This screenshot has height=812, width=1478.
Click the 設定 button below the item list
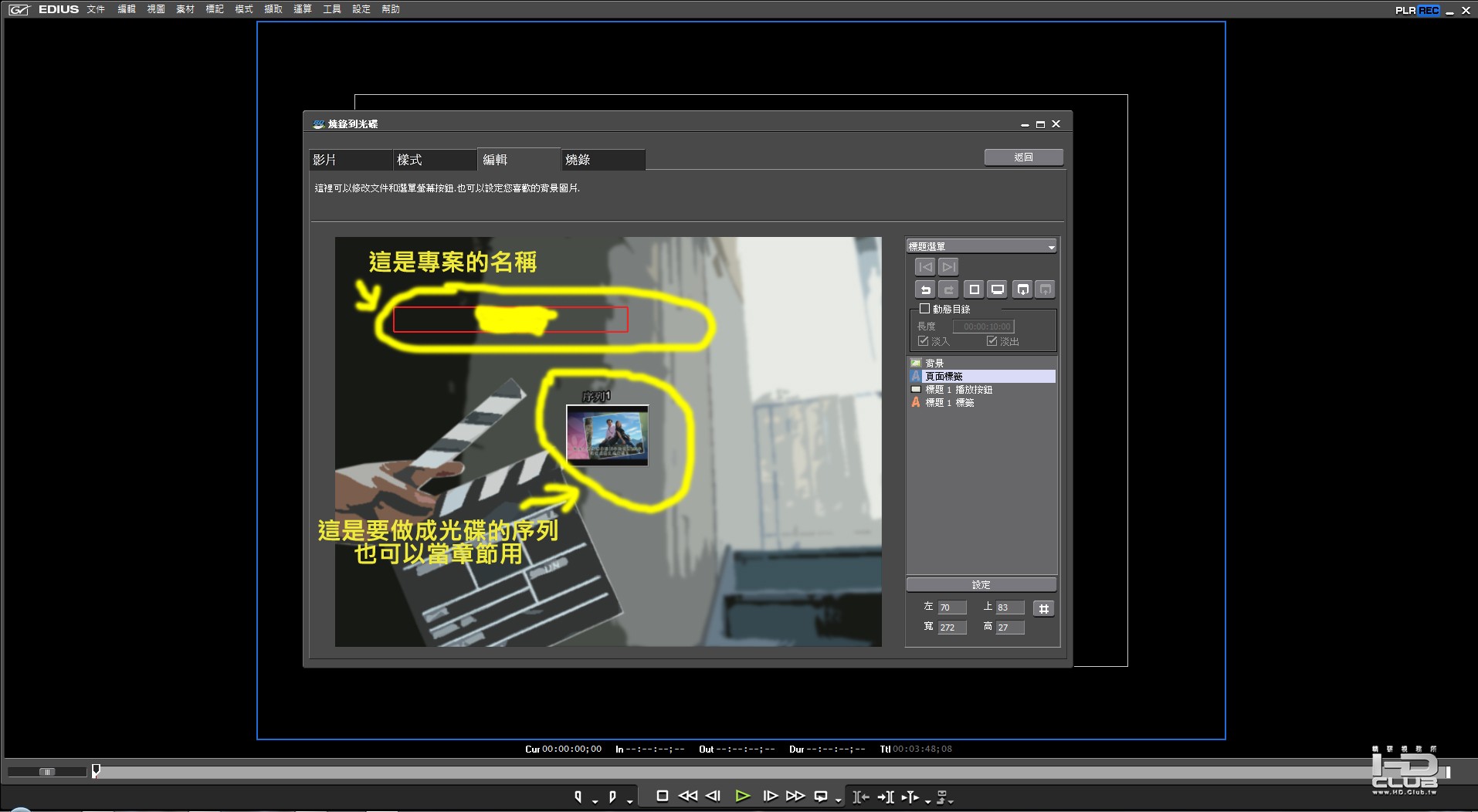click(x=981, y=584)
